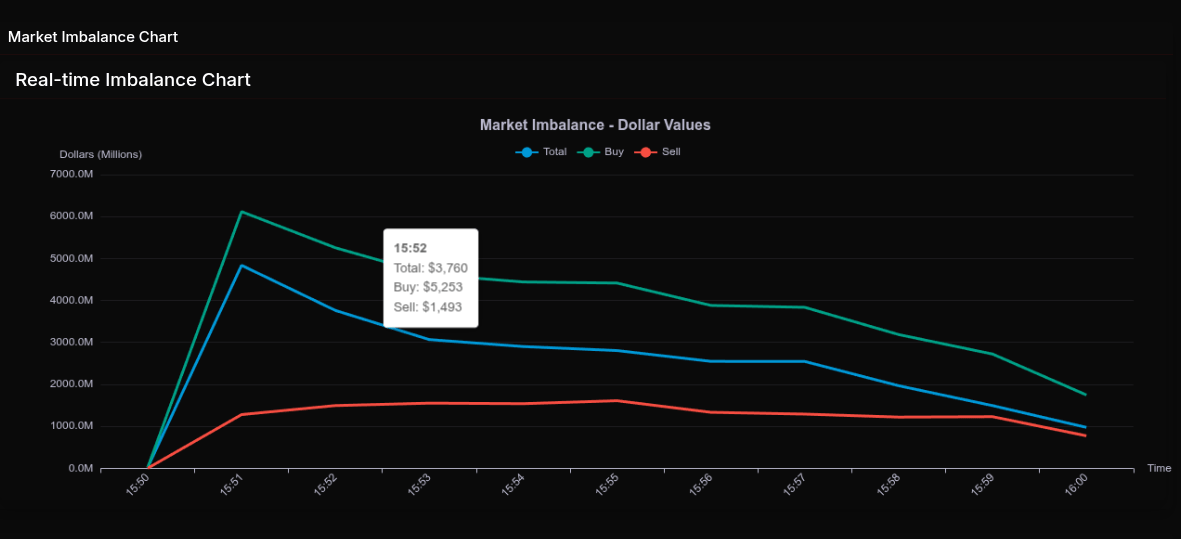Screen dimensions: 1181x539
Task: Click the chart title Market Imbalance - Dollar Values
Action: [x=595, y=125]
